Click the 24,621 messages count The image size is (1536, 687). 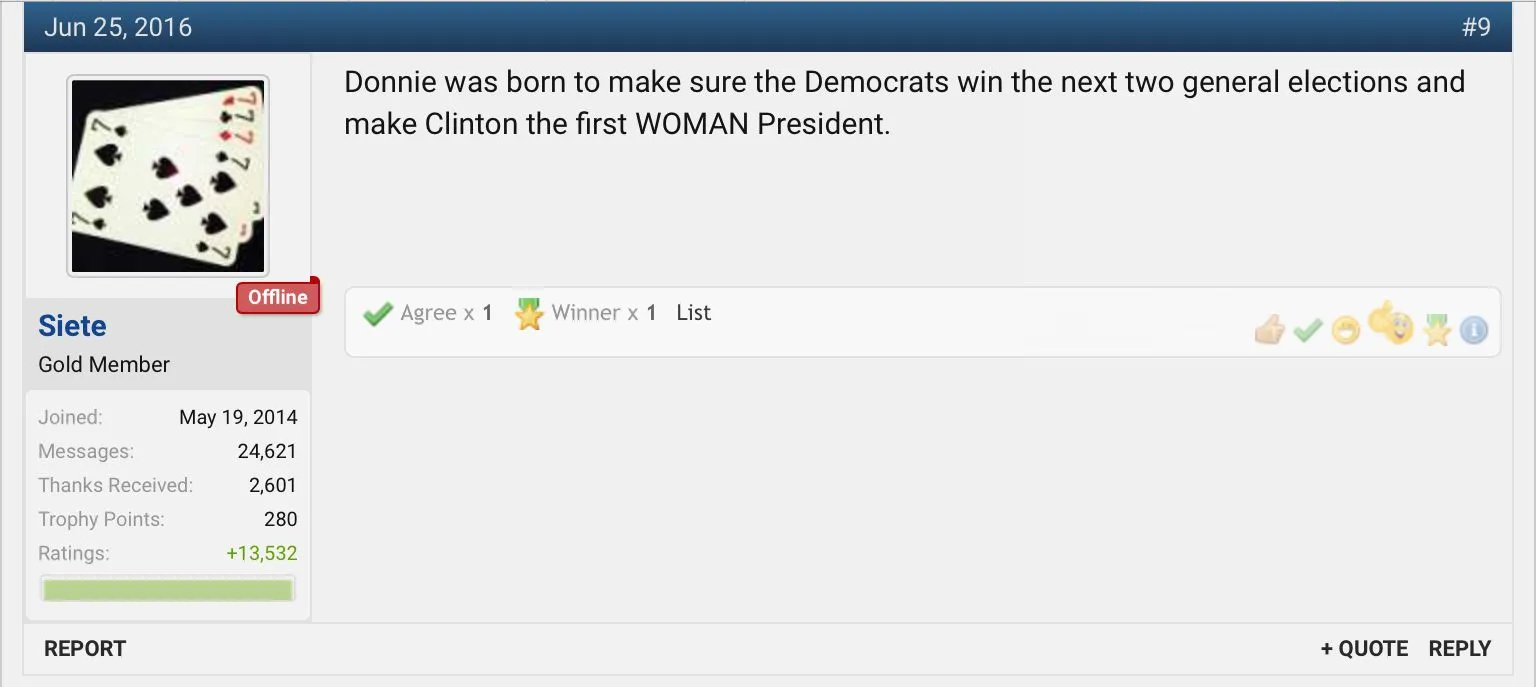[267, 451]
